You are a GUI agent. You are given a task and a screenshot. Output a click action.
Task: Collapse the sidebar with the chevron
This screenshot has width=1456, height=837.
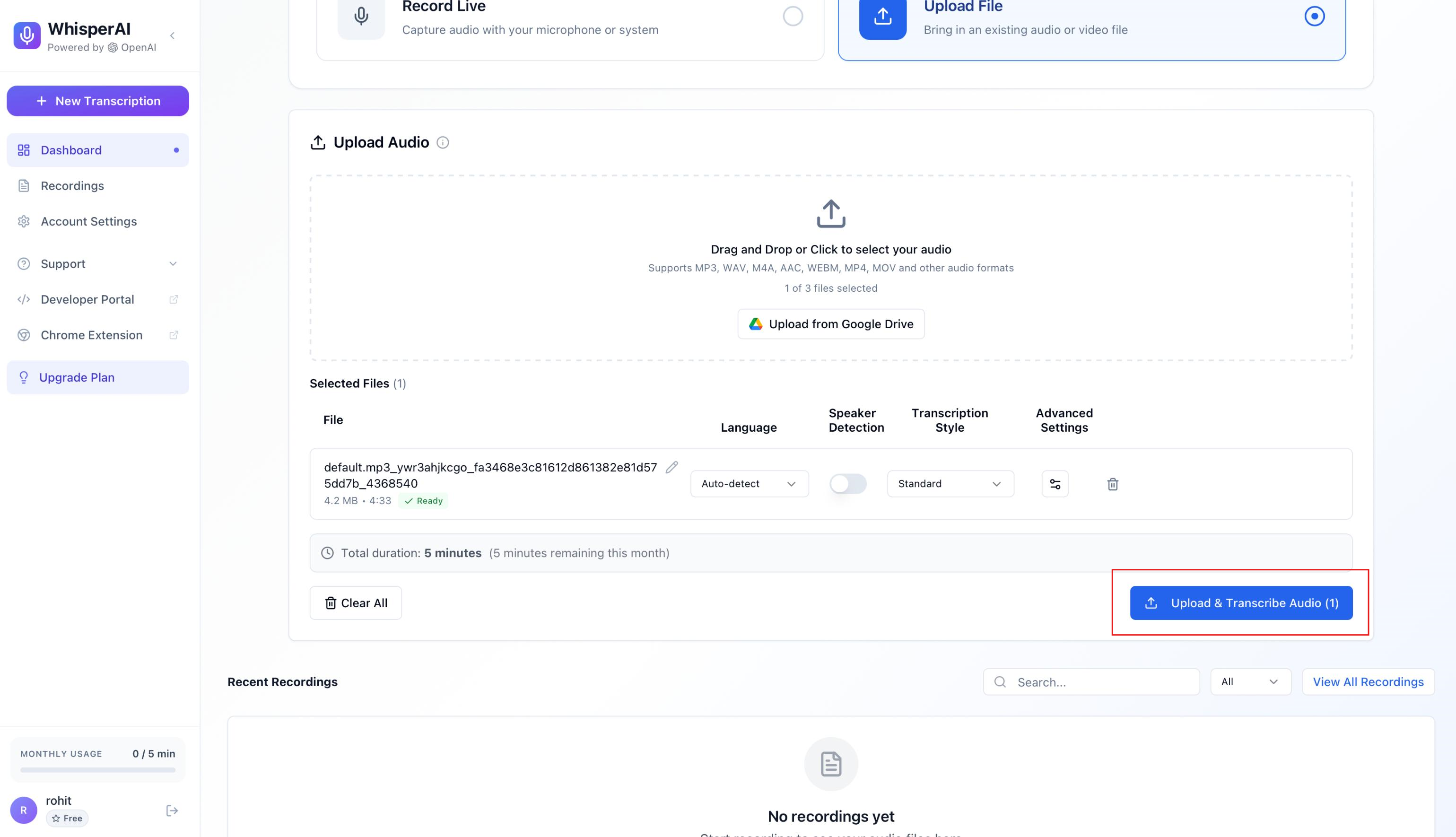tap(173, 35)
